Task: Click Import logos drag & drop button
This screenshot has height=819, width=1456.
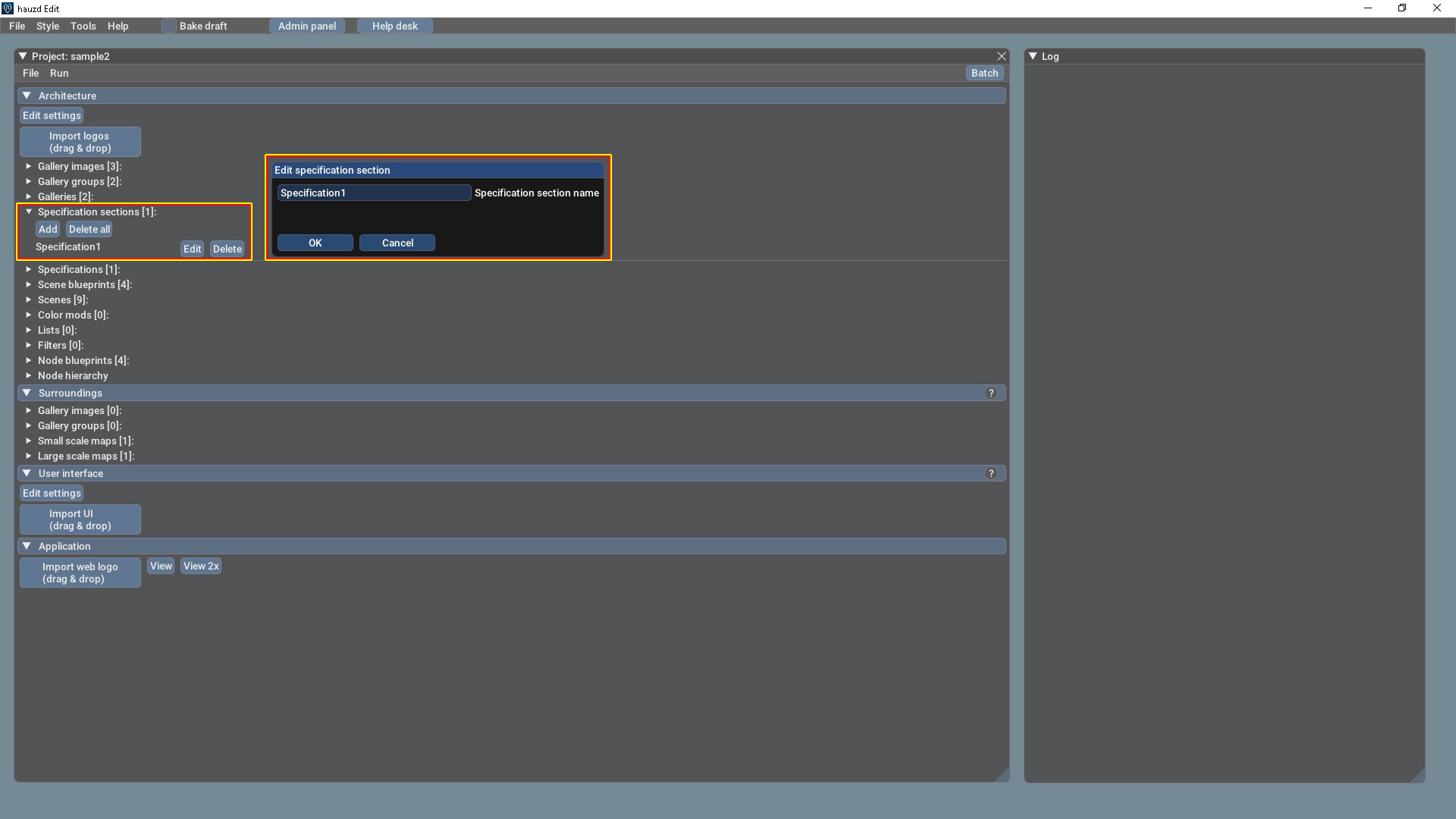Action: (x=80, y=142)
